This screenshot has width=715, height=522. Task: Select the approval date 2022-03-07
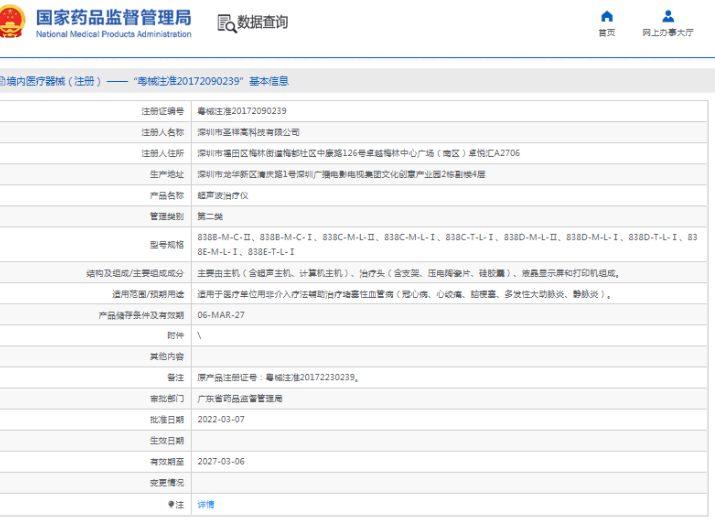[221, 419]
